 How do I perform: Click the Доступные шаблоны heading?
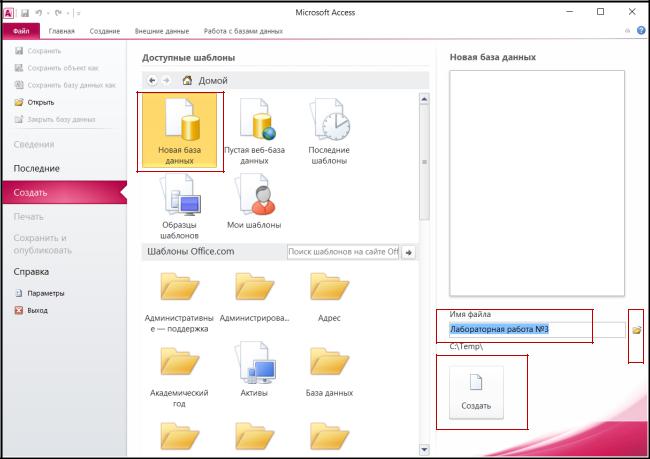[189, 58]
